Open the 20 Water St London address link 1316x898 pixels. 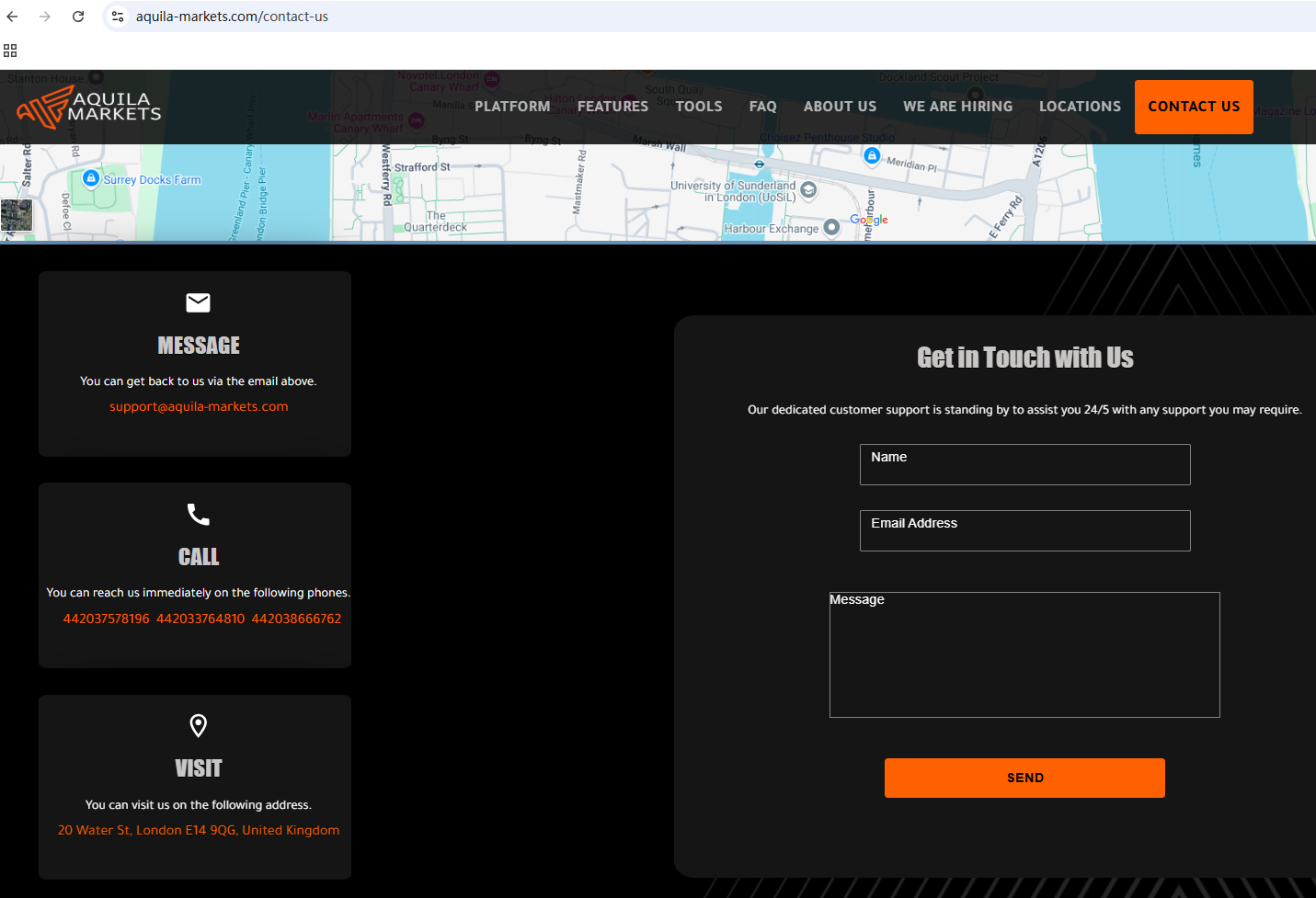click(x=199, y=830)
